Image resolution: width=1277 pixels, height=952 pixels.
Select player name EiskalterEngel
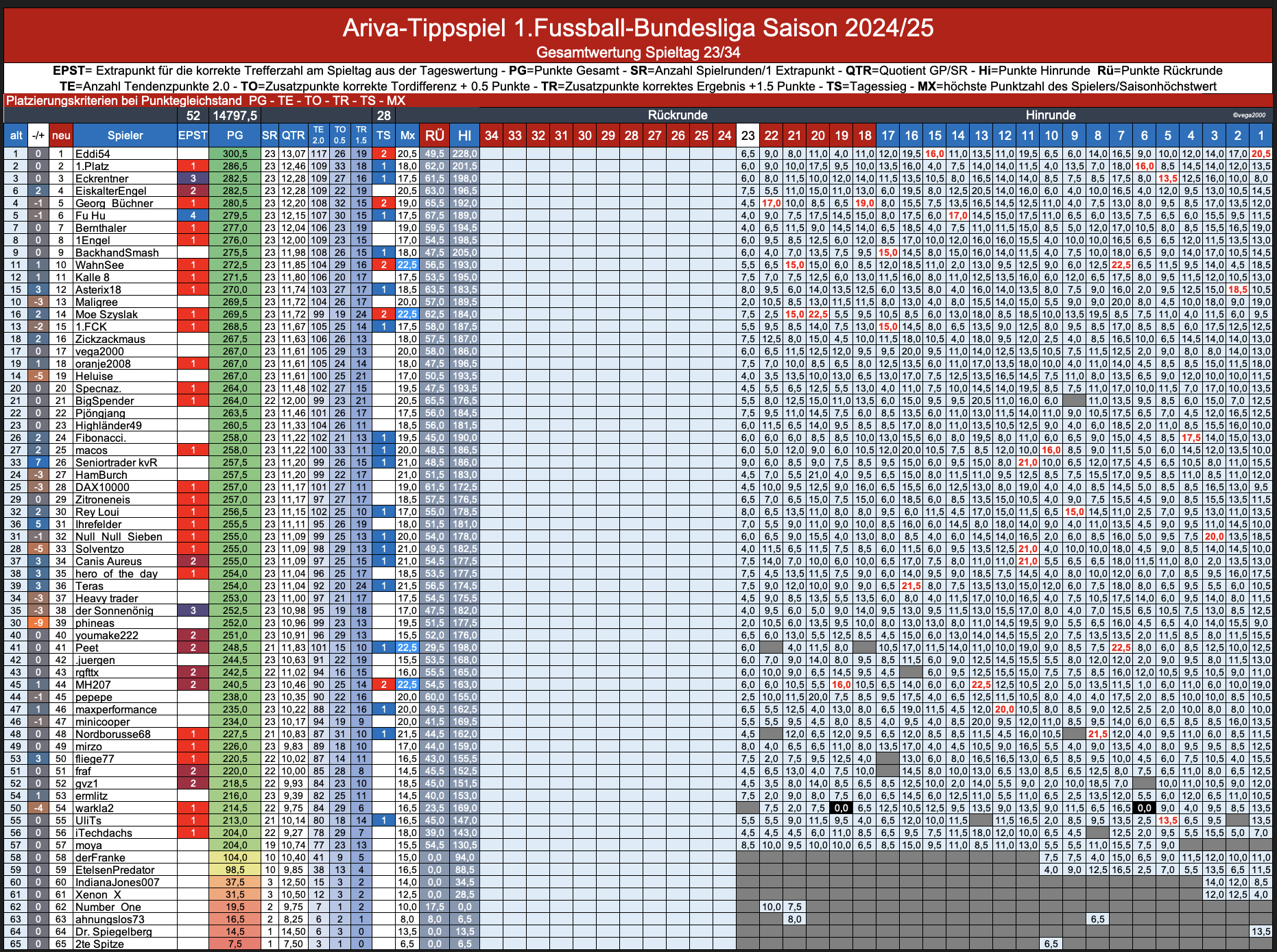tap(110, 191)
